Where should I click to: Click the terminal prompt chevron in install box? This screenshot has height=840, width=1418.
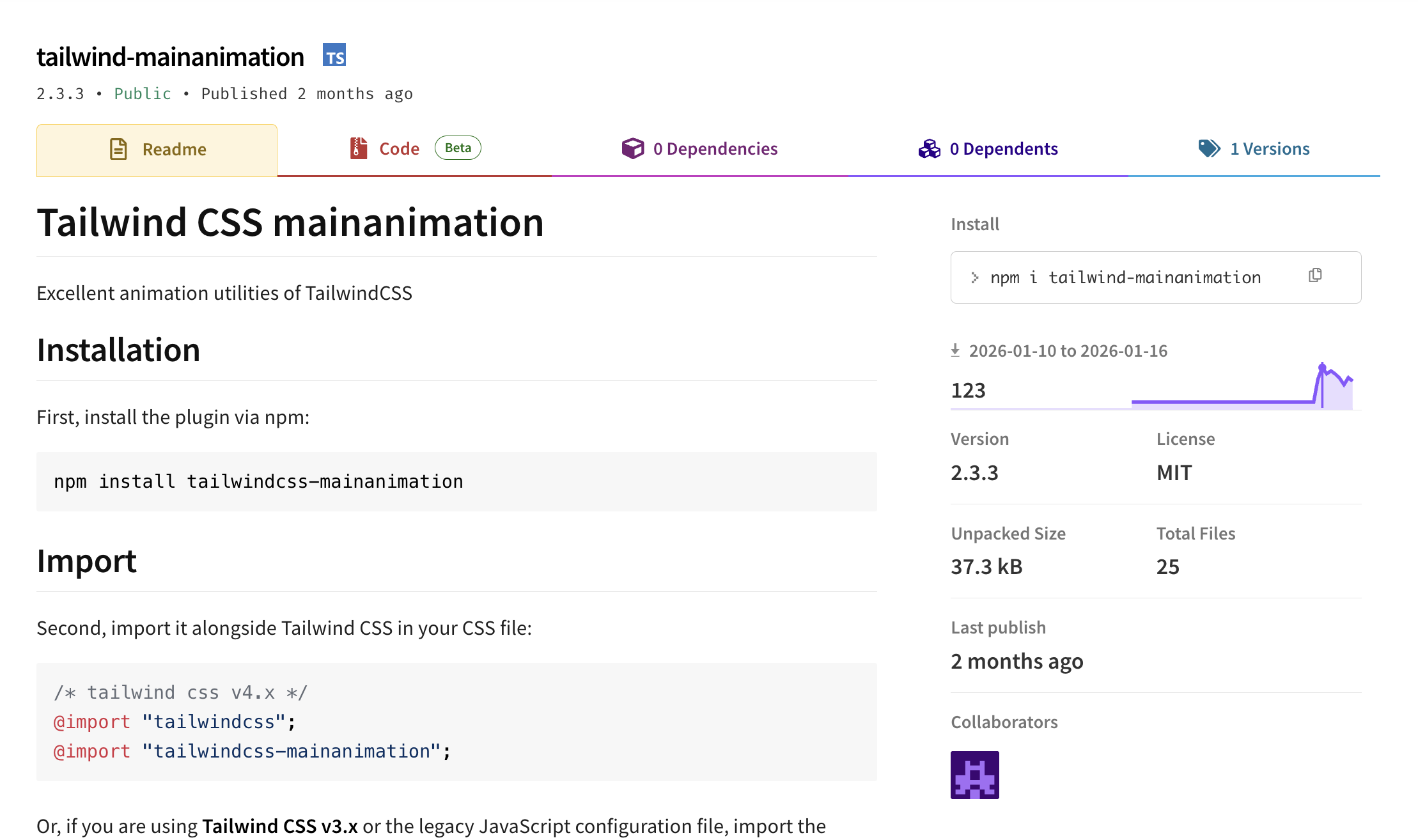click(x=974, y=277)
